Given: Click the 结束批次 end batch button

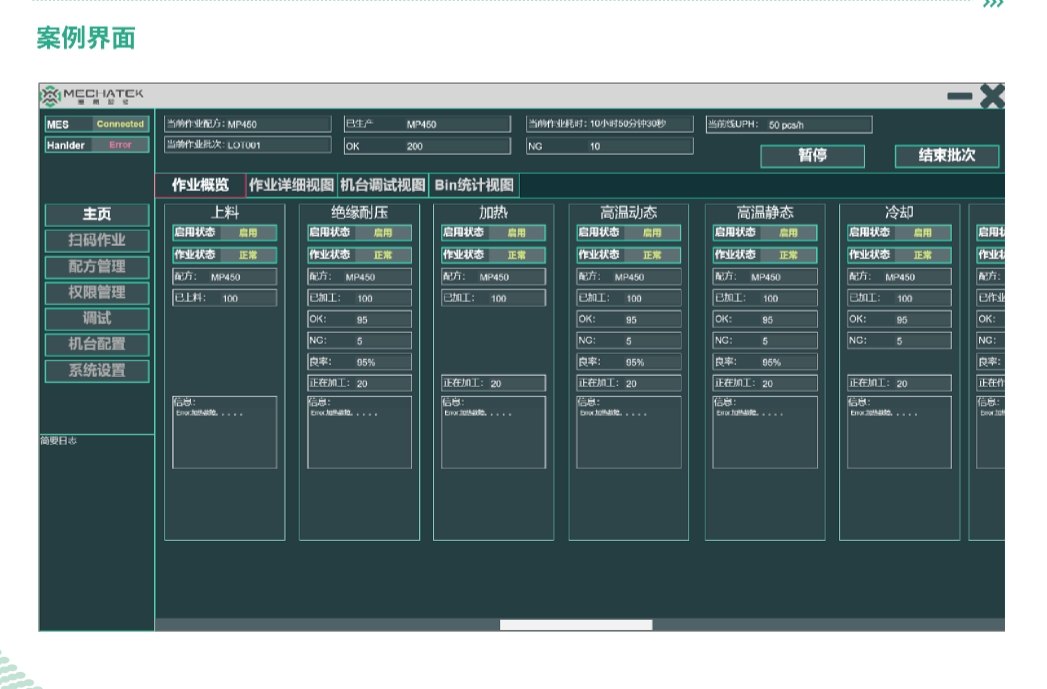Looking at the screenshot, I should [x=946, y=156].
